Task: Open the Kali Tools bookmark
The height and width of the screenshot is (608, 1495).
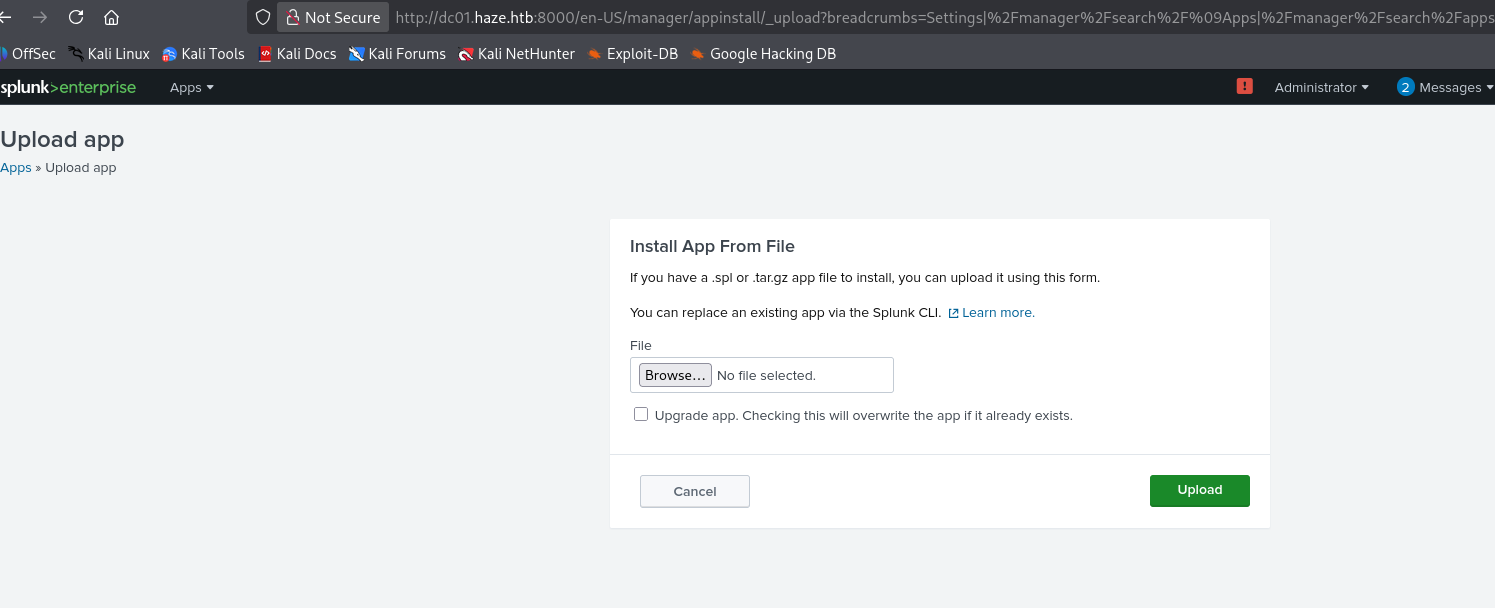Action: (x=203, y=54)
